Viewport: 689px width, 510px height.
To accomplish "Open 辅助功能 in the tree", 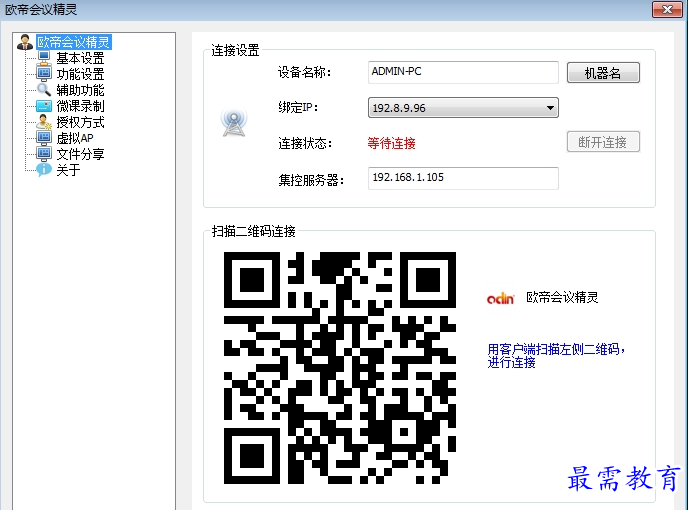I will click(80, 90).
